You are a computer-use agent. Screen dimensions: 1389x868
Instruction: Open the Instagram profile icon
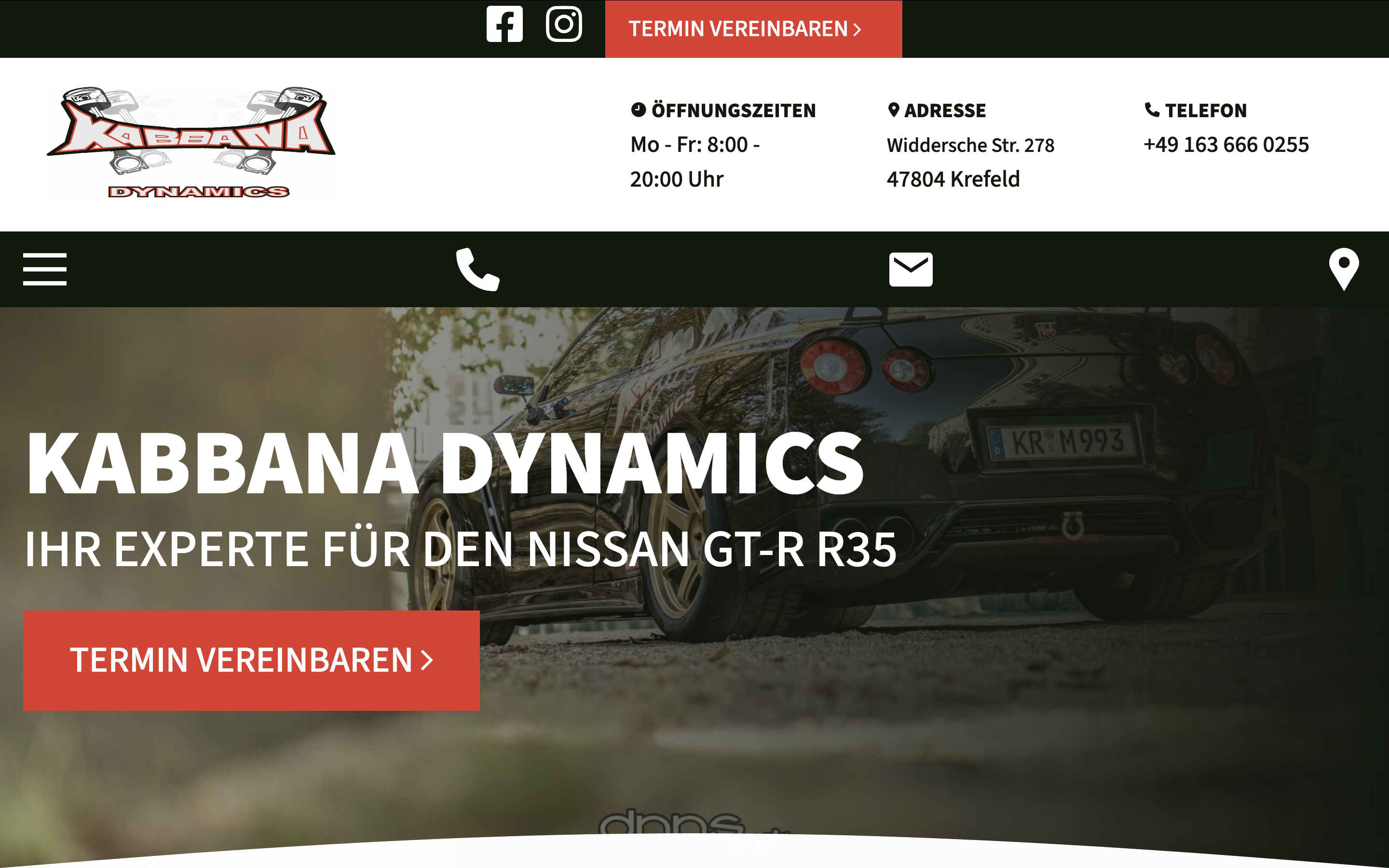[x=564, y=24]
